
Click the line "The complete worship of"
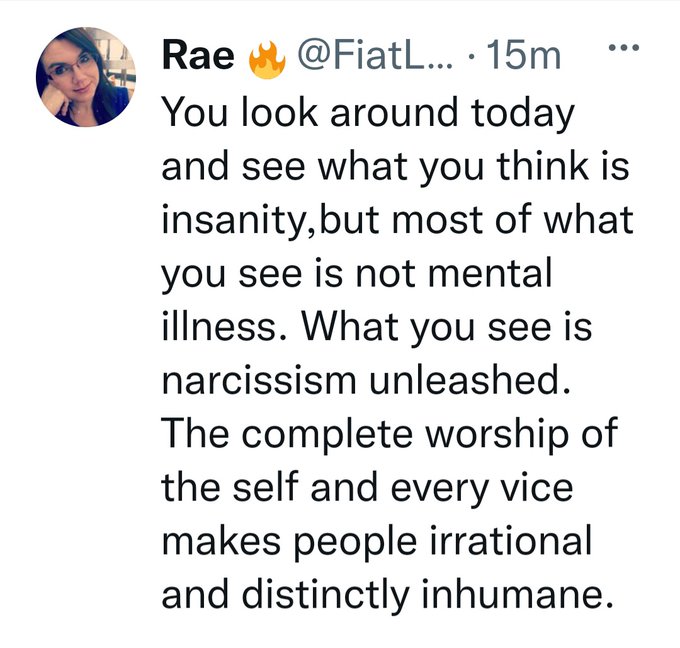coord(389,435)
